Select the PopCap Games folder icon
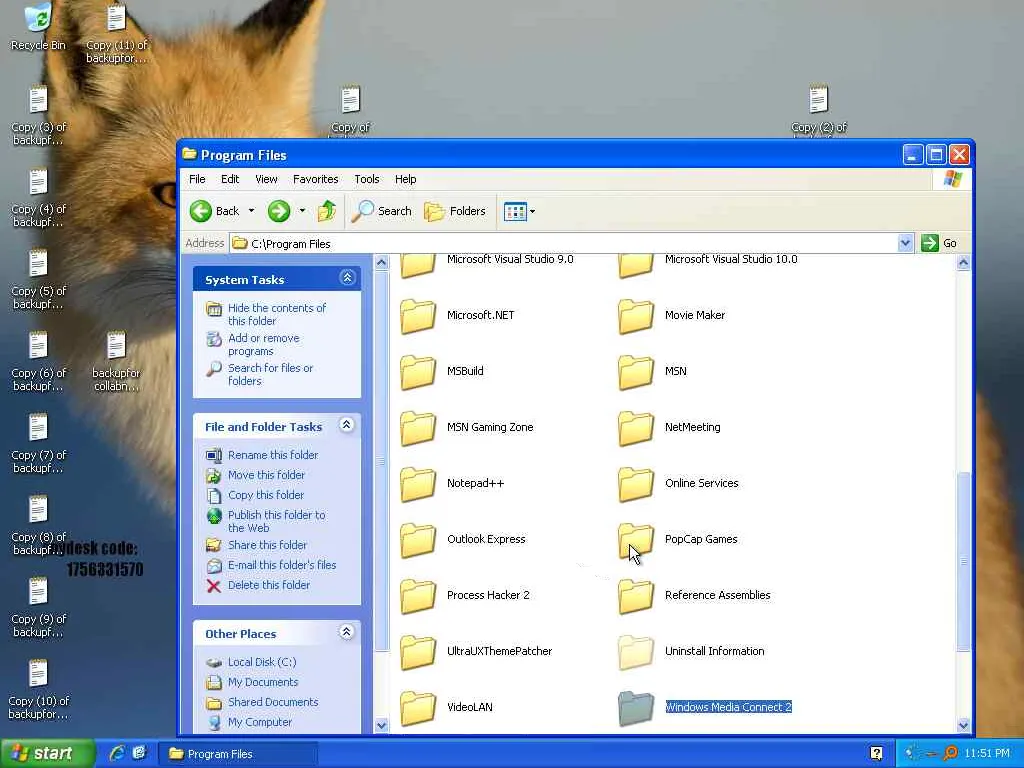The height and width of the screenshot is (768, 1024). (x=635, y=541)
